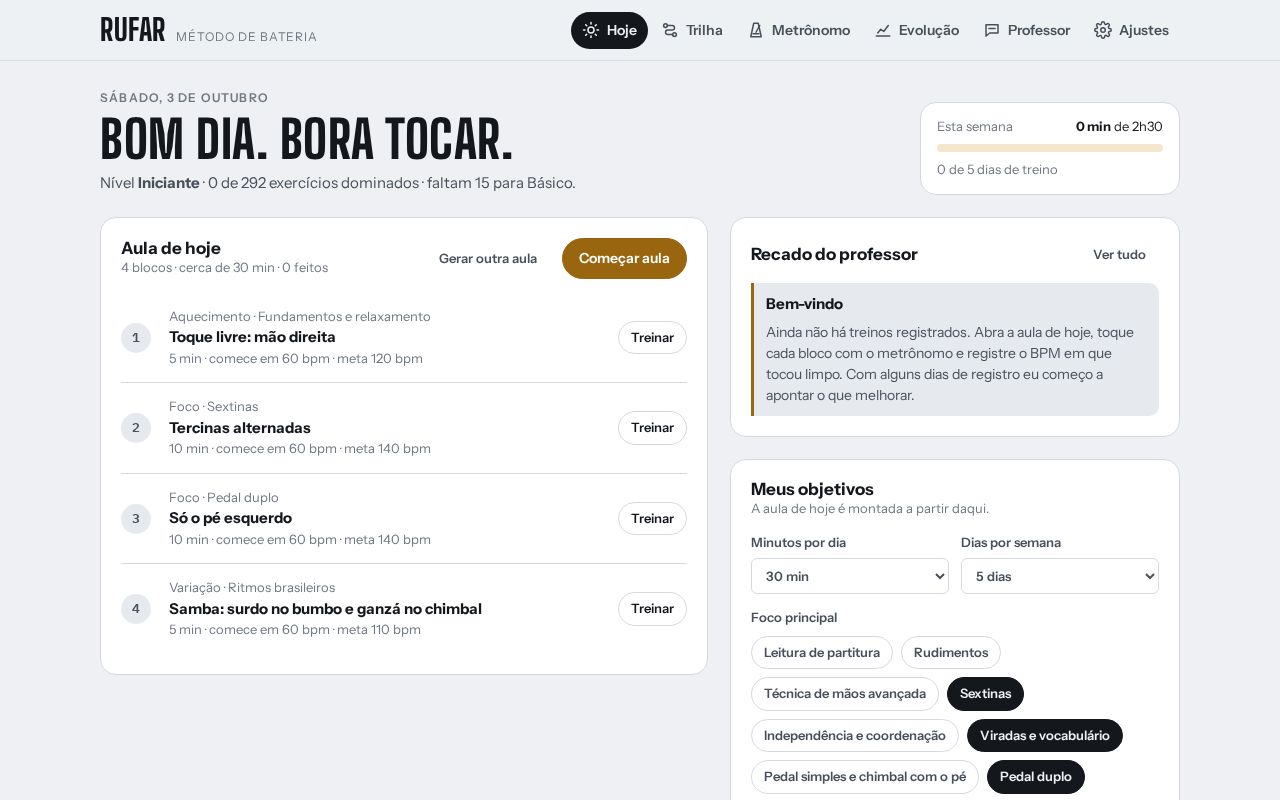Click Treinar for Toque livre: mão direita
The width and height of the screenshot is (1280, 800).
coord(652,337)
